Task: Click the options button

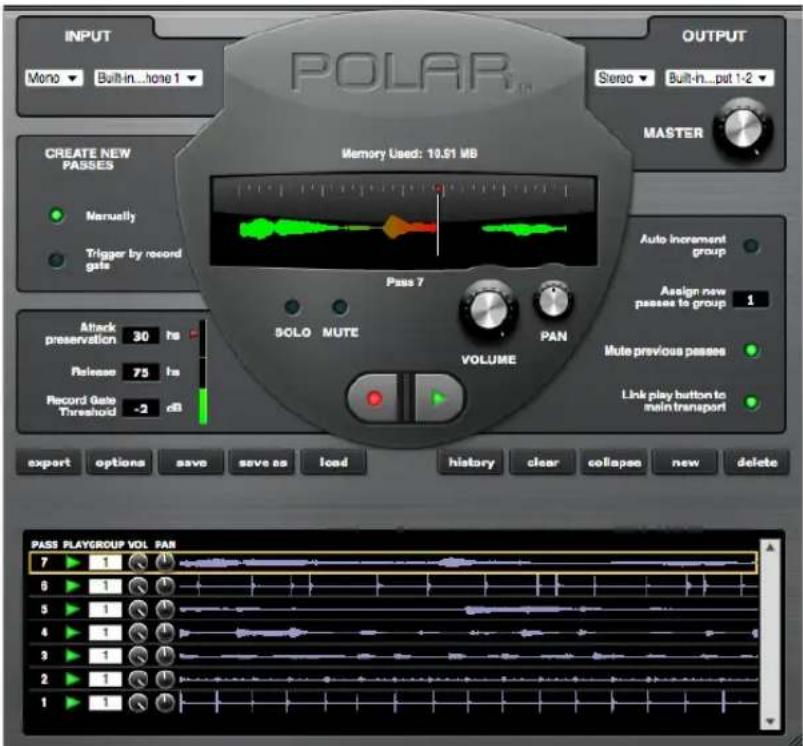Action: point(120,462)
